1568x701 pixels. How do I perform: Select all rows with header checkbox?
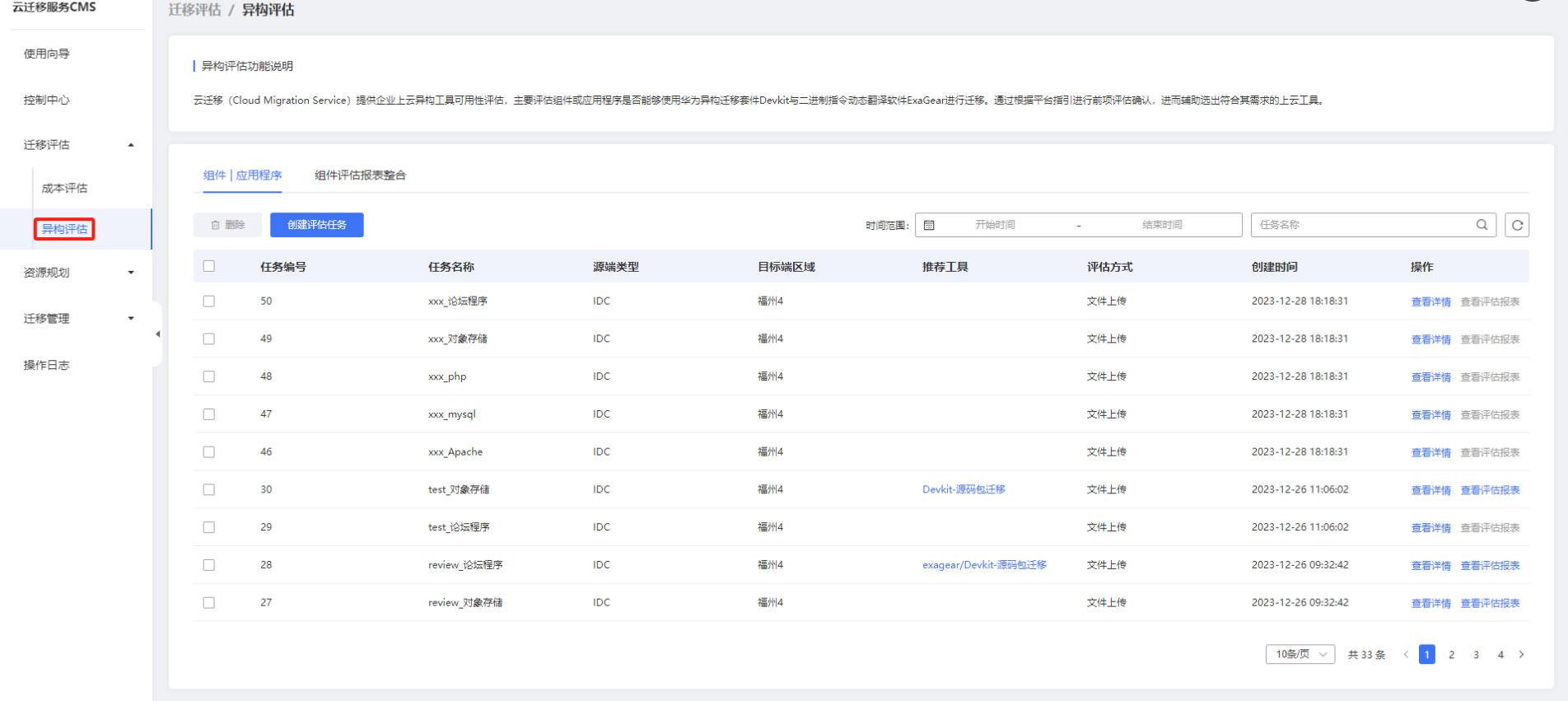209,266
